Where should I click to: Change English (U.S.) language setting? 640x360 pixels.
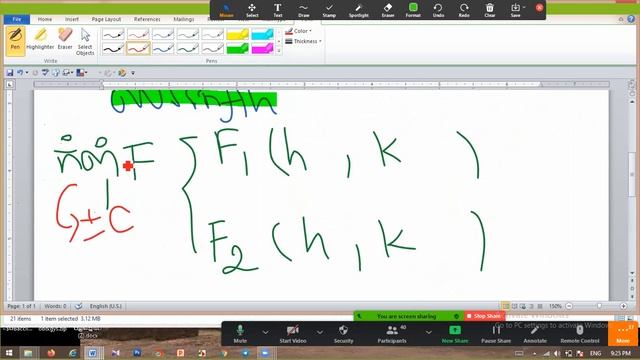(x=105, y=306)
